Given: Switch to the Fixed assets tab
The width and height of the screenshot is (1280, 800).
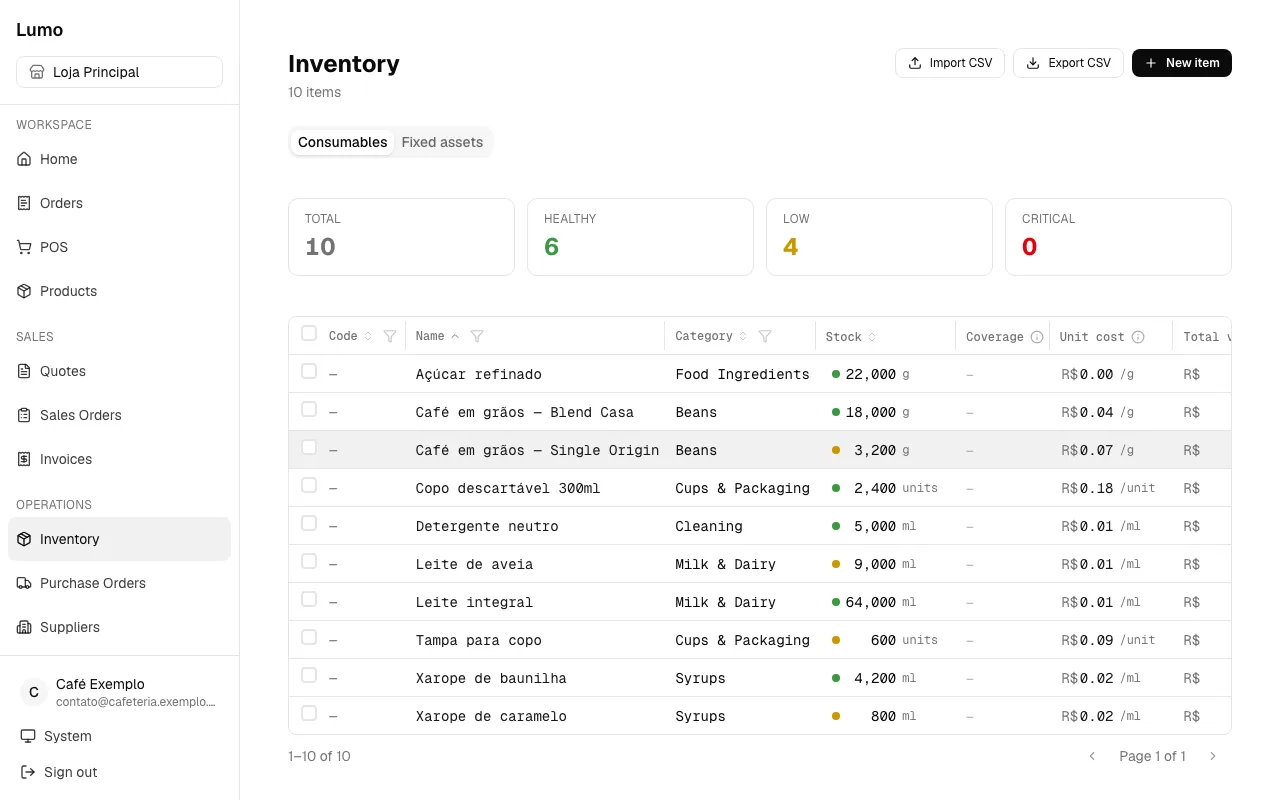Looking at the screenshot, I should coord(442,142).
